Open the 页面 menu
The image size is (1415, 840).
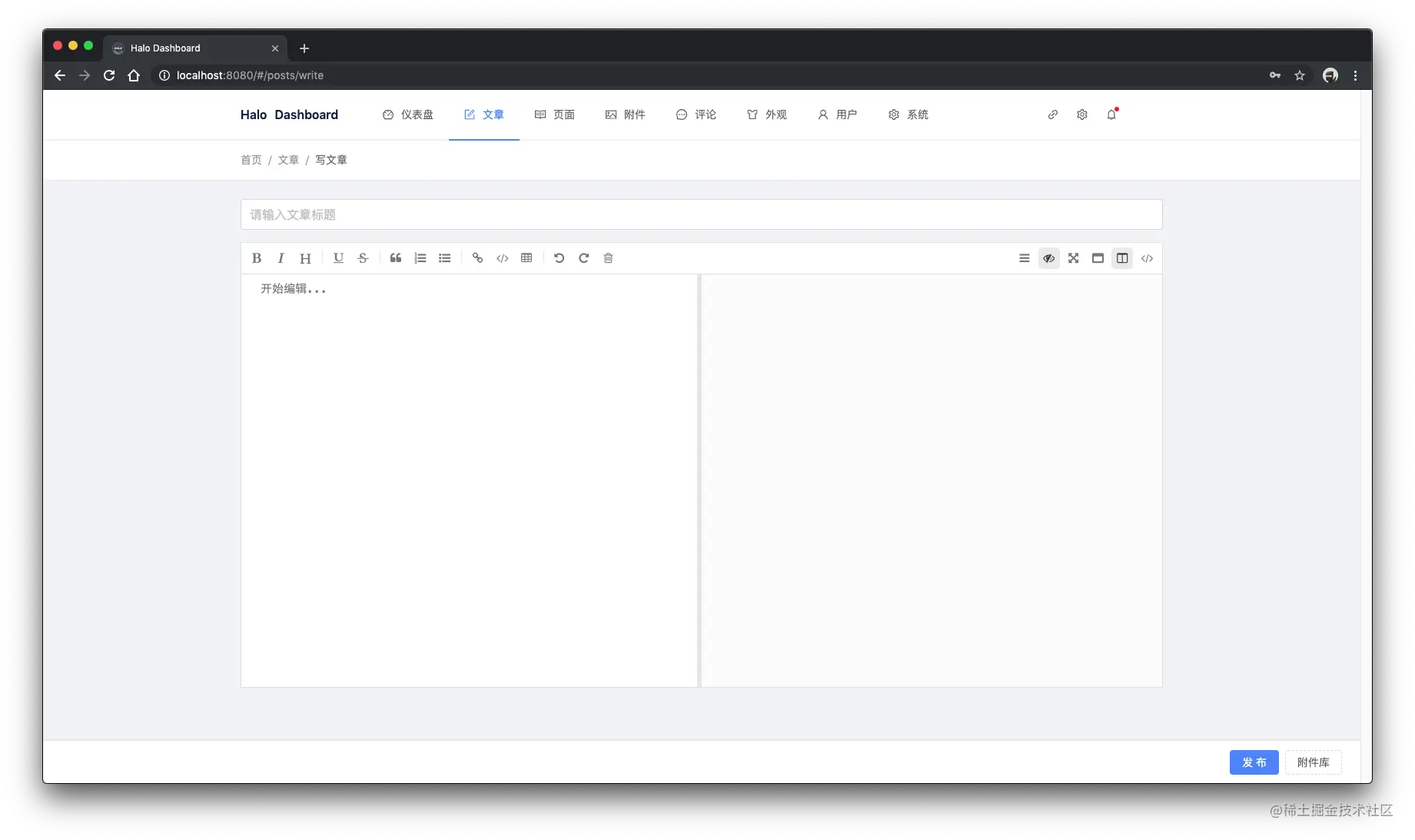555,115
